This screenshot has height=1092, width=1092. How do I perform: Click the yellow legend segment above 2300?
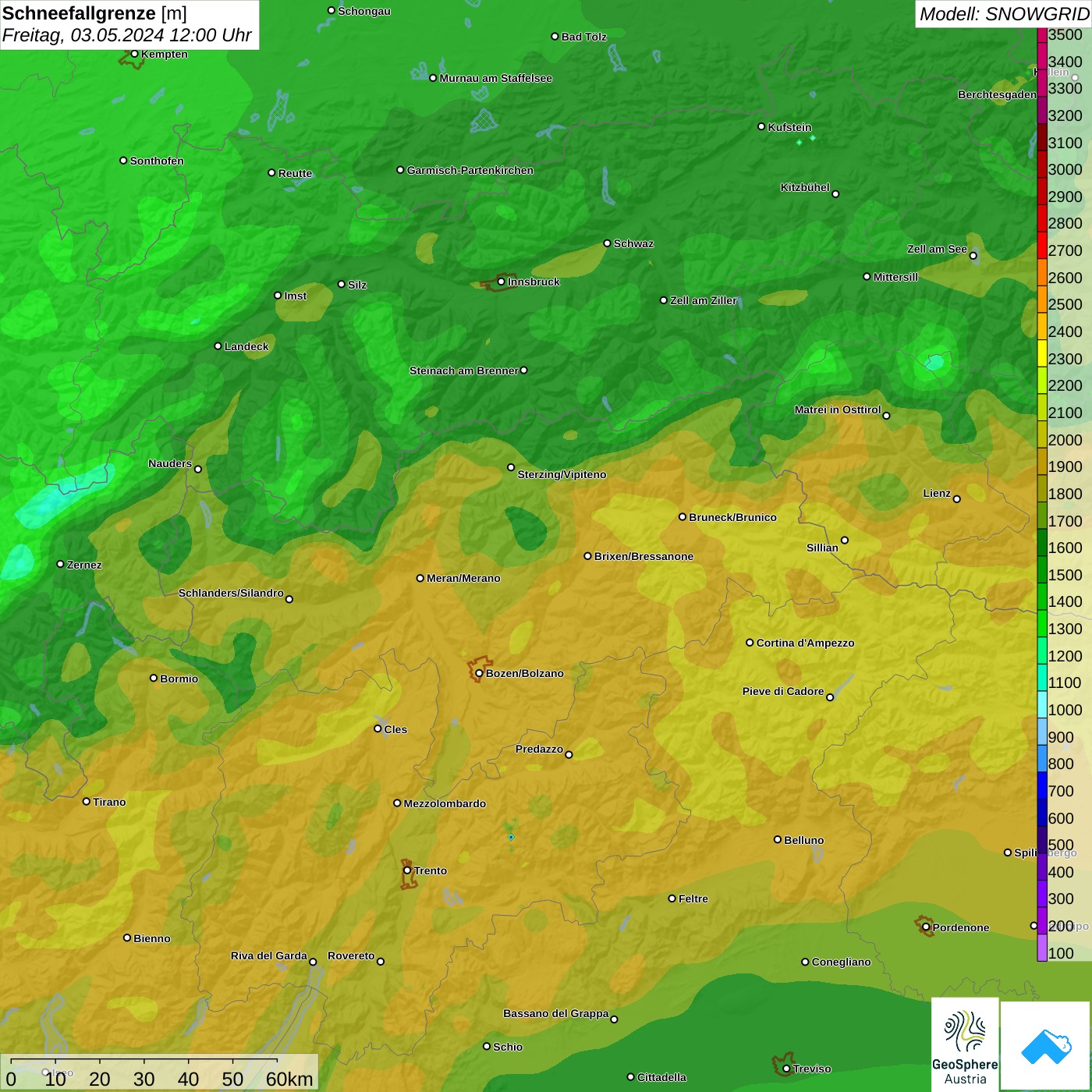click(1042, 353)
